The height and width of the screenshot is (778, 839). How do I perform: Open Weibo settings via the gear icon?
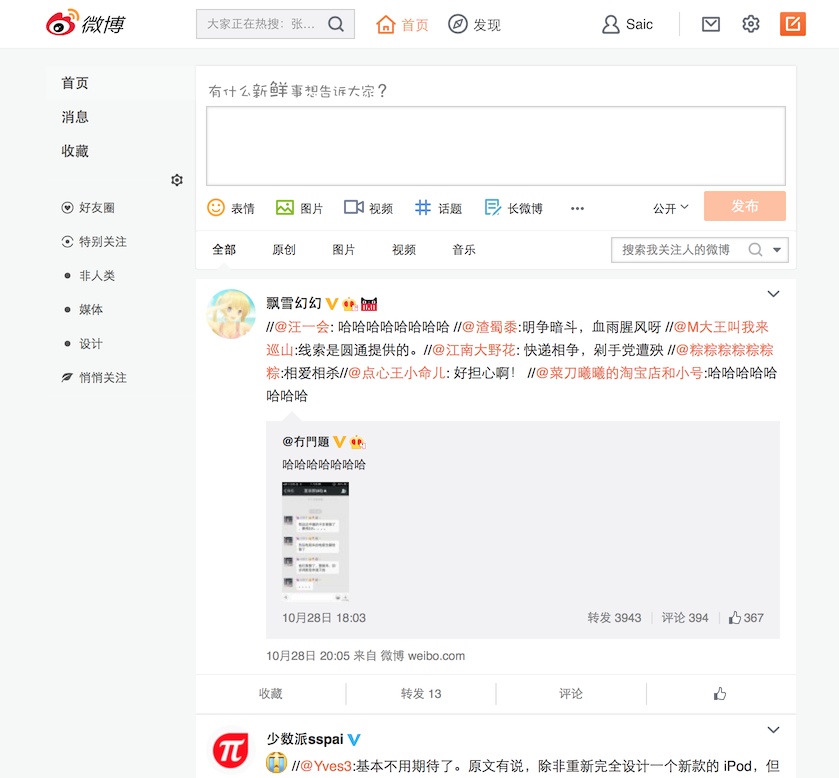751,24
